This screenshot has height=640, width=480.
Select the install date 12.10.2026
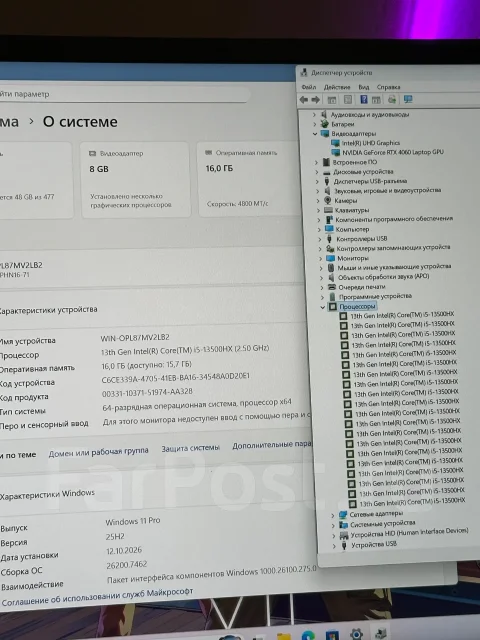(124, 551)
